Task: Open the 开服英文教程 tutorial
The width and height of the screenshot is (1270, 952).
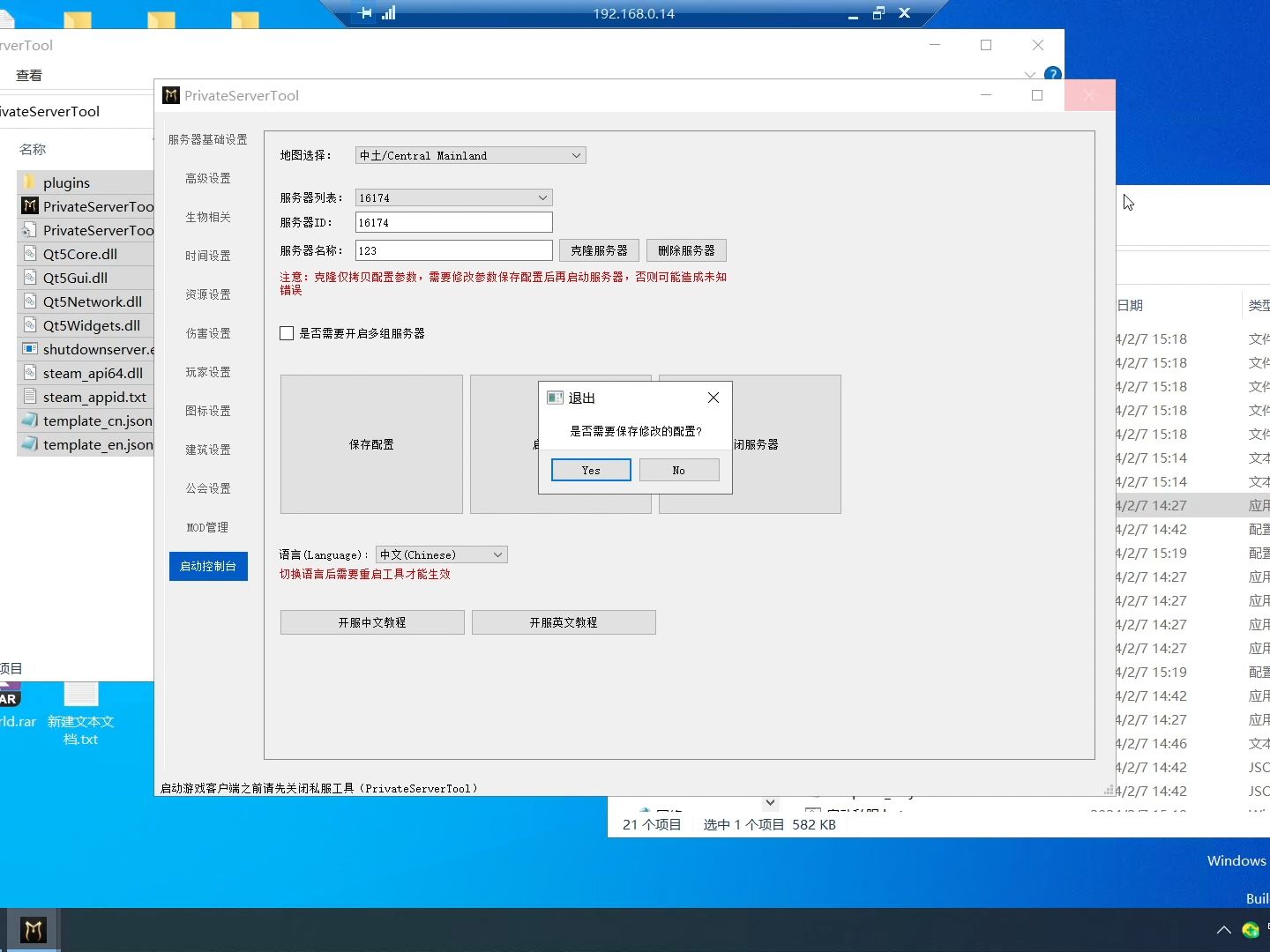Action: point(564,622)
